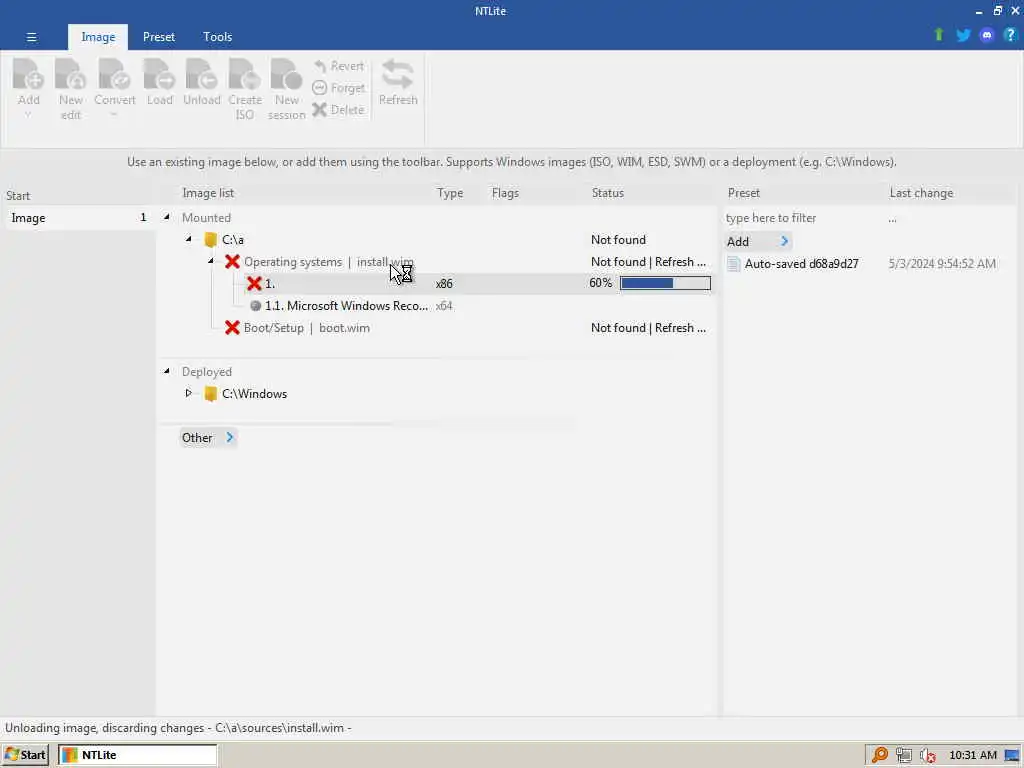Select the Boot/Setup boot.wim row
Screen dimensions: 1024x768
tap(438, 328)
